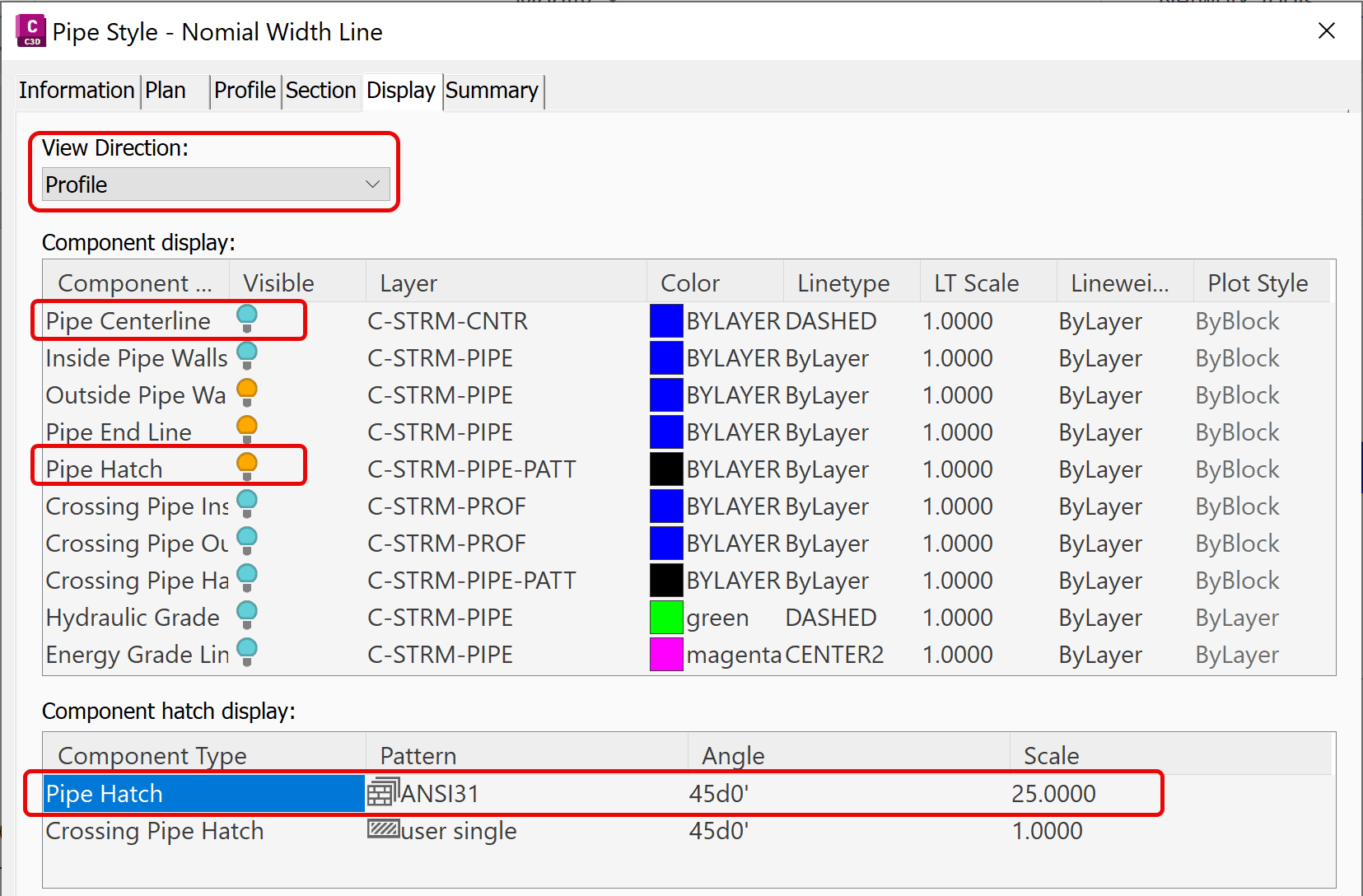Click the magenta color swatch for Energy Grade Line
Image resolution: width=1363 pixels, height=896 pixels.
tap(666, 654)
